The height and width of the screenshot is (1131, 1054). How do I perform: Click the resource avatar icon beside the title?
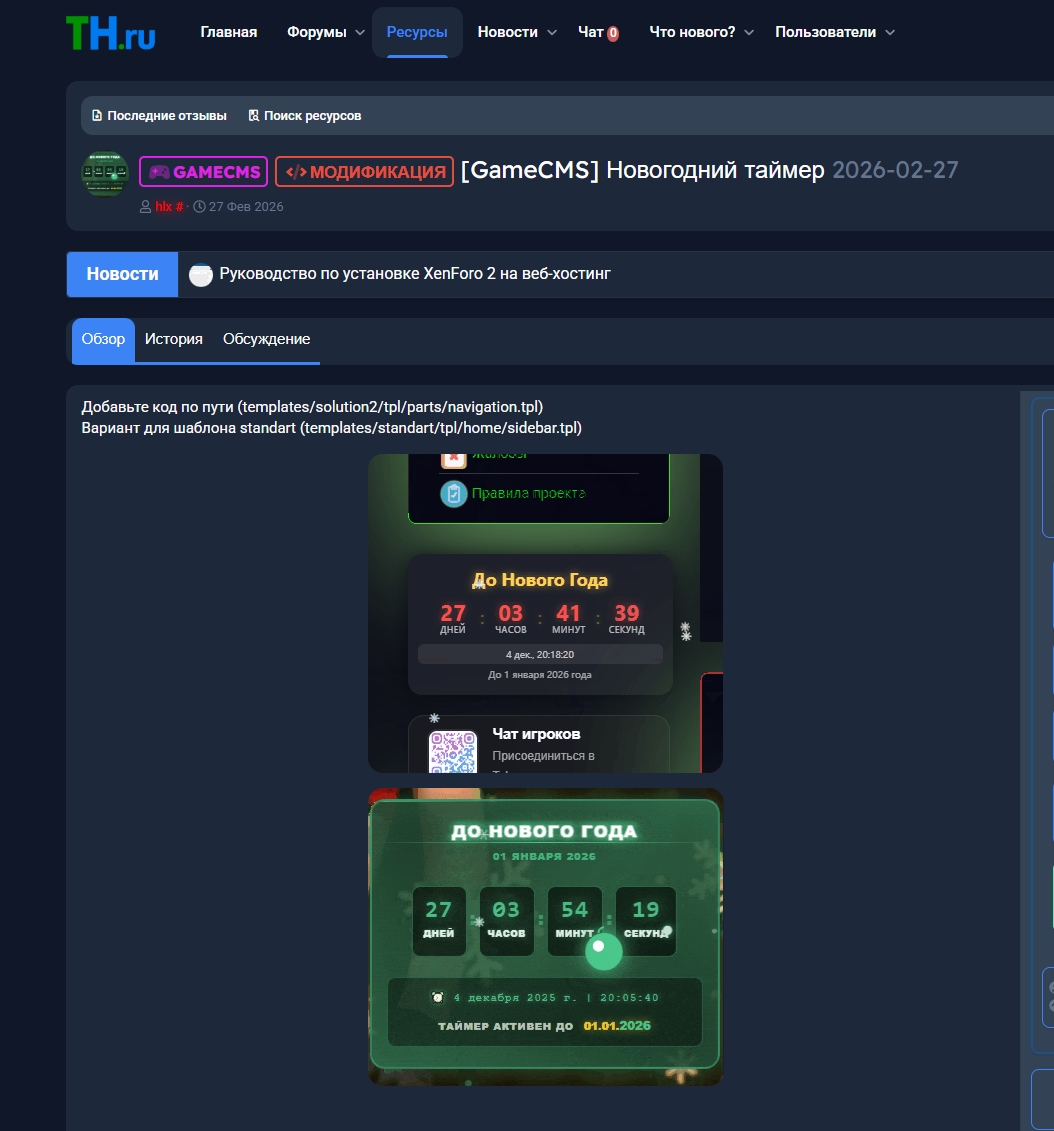coord(105,174)
